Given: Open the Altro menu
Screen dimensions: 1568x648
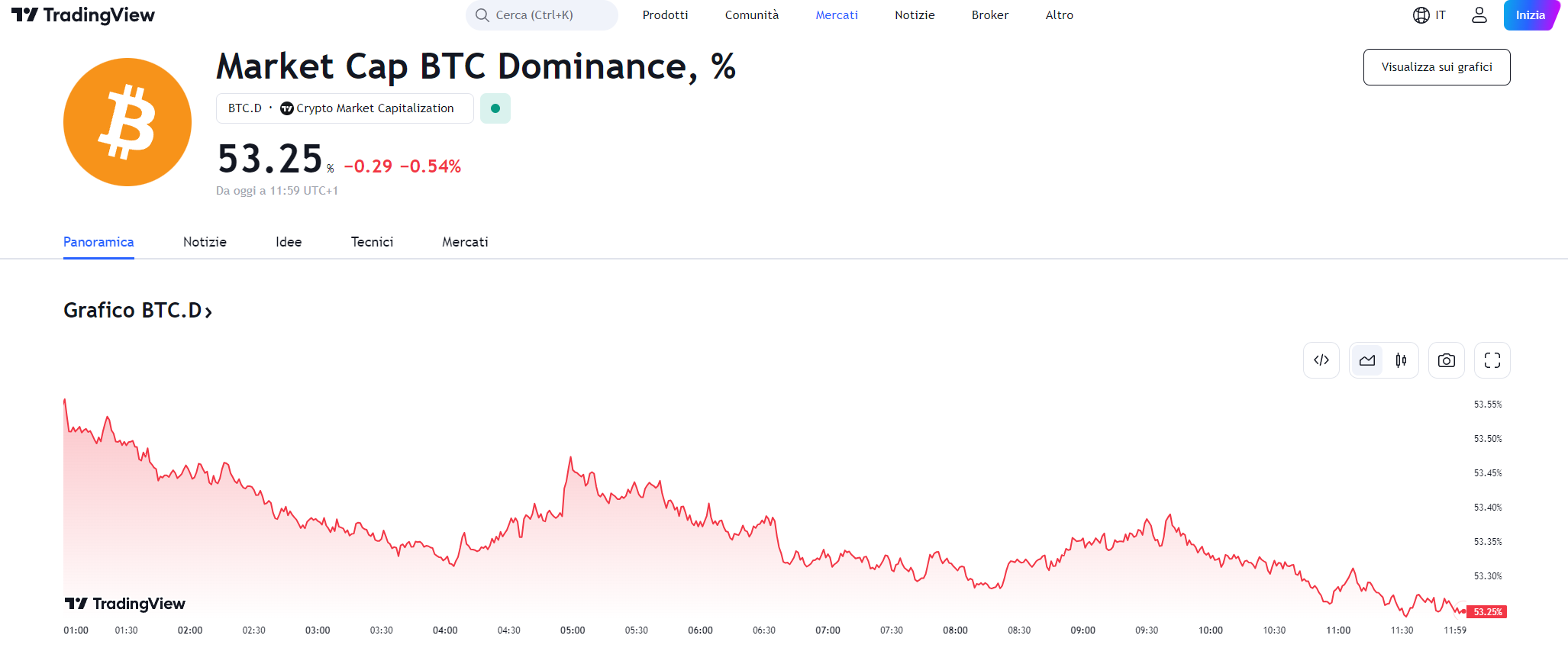Looking at the screenshot, I should click(x=1060, y=15).
